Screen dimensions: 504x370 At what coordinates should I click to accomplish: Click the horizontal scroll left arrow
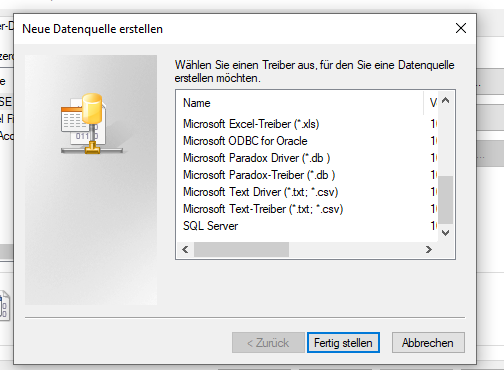point(185,249)
